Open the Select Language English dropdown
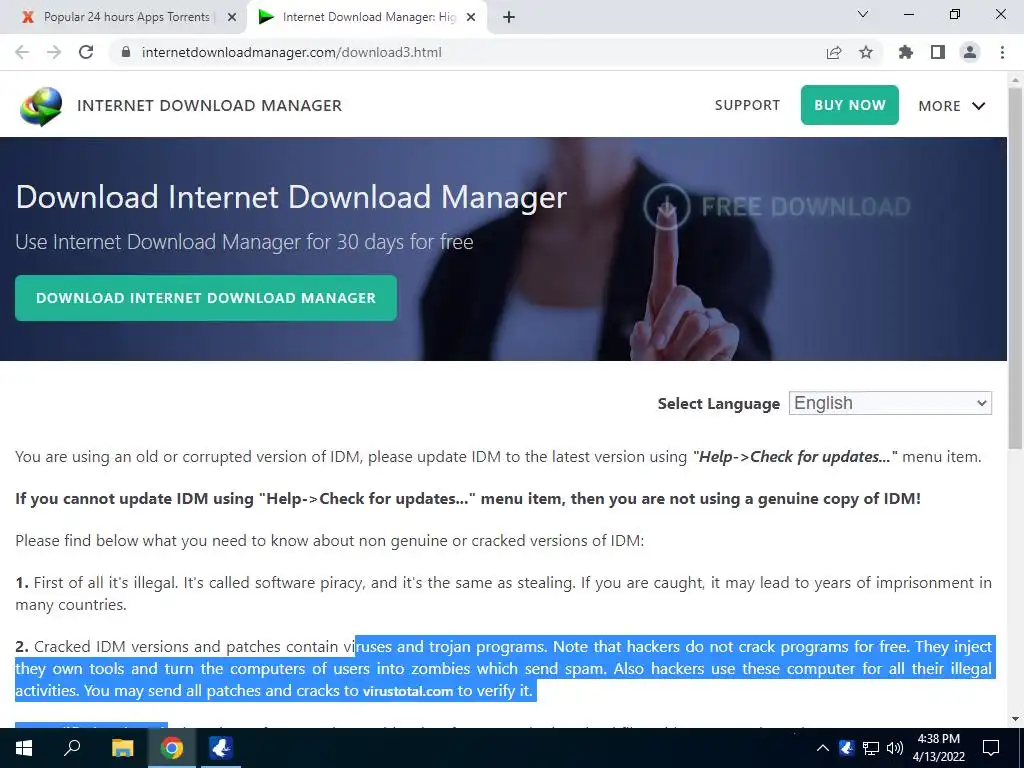Viewport: 1024px width, 768px height. click(890, 403)
